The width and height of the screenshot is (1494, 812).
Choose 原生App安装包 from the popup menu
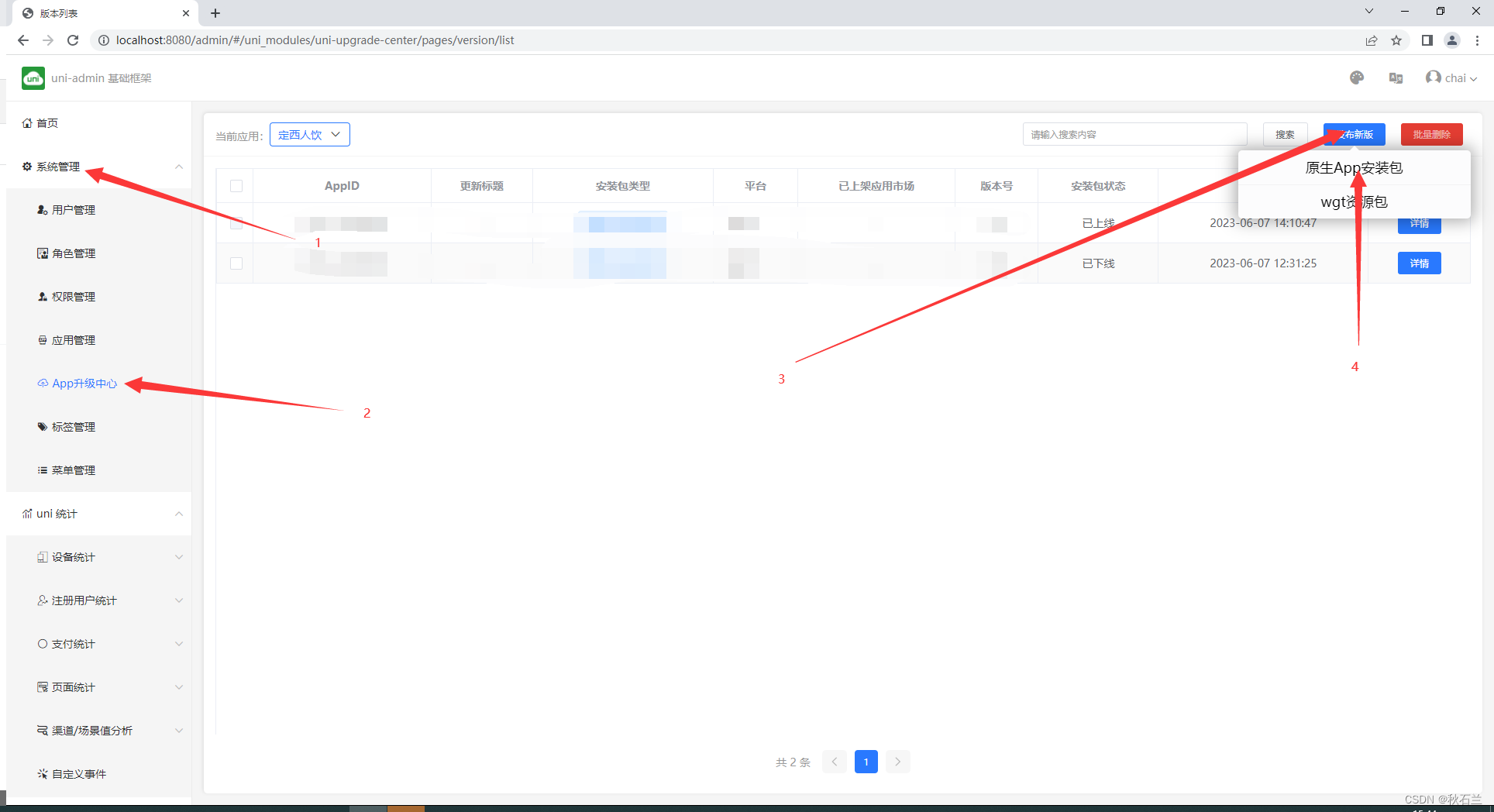(x=1354, y=168)
